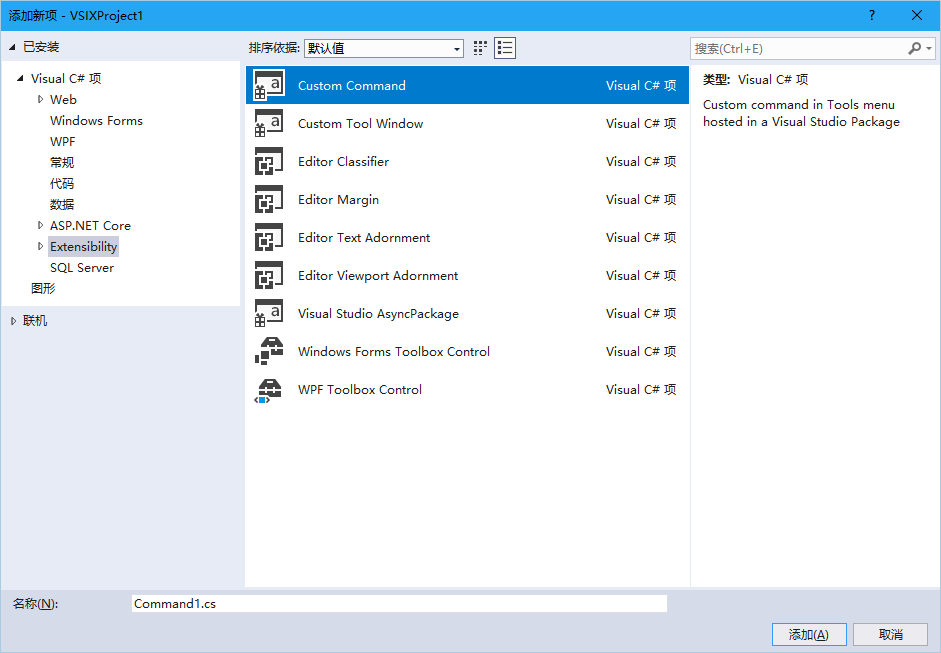Click the 已安装 section label

(x=41, y=47)
